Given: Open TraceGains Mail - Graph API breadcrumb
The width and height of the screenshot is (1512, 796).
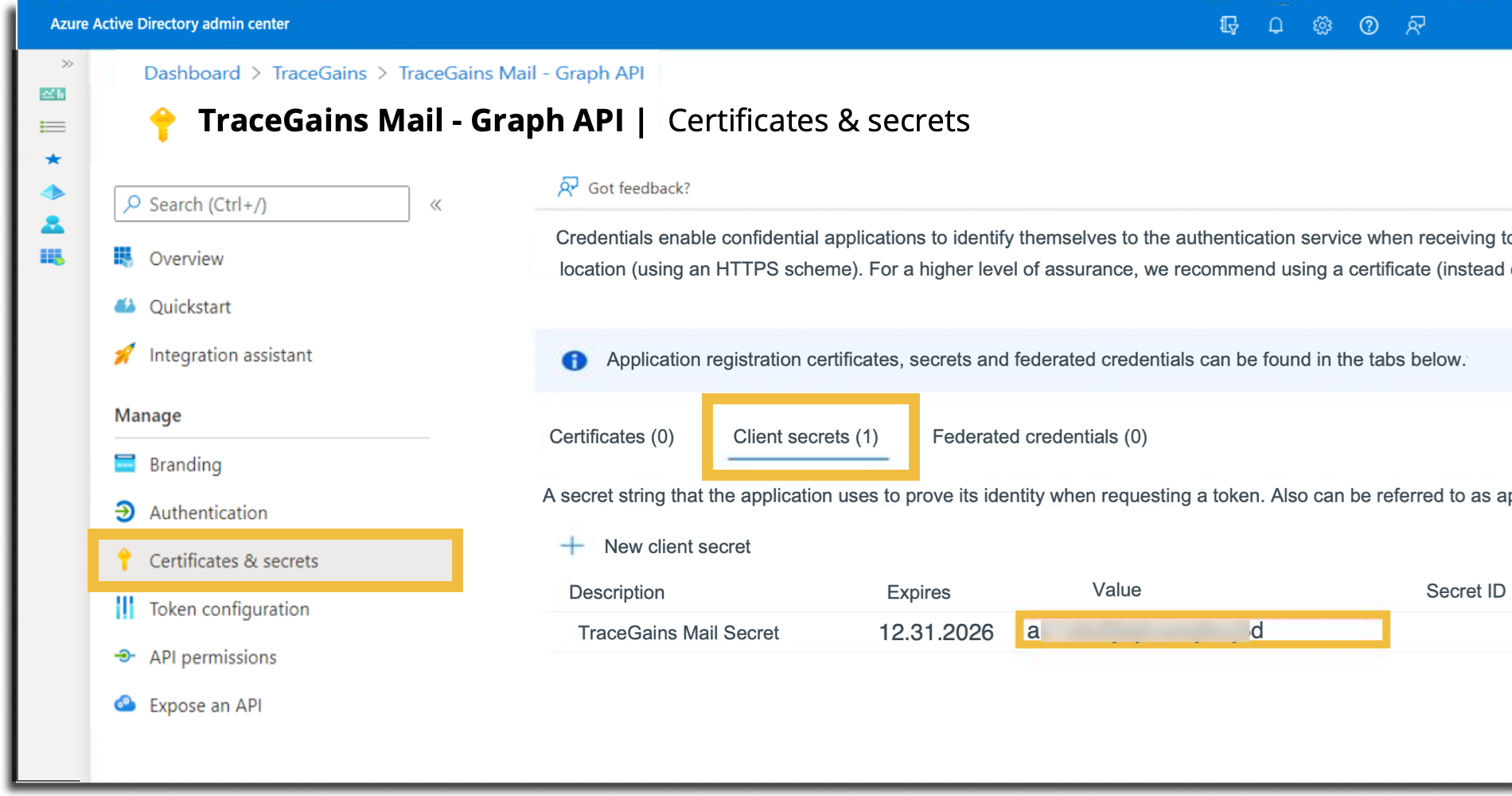Looking at the screenshot, I should pos(521,73).
